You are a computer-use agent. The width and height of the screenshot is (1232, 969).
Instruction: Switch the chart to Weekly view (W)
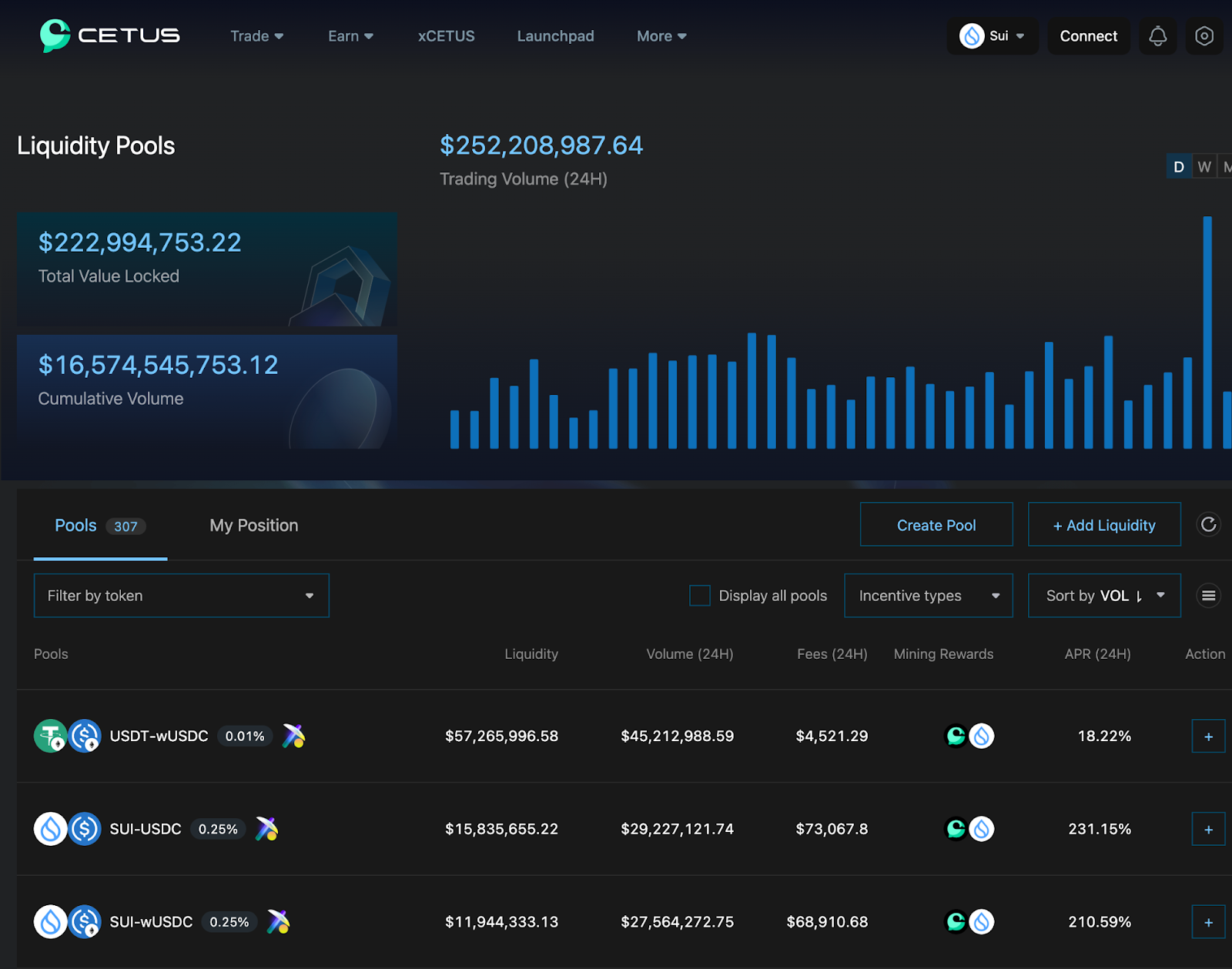tap(1204, 166)
